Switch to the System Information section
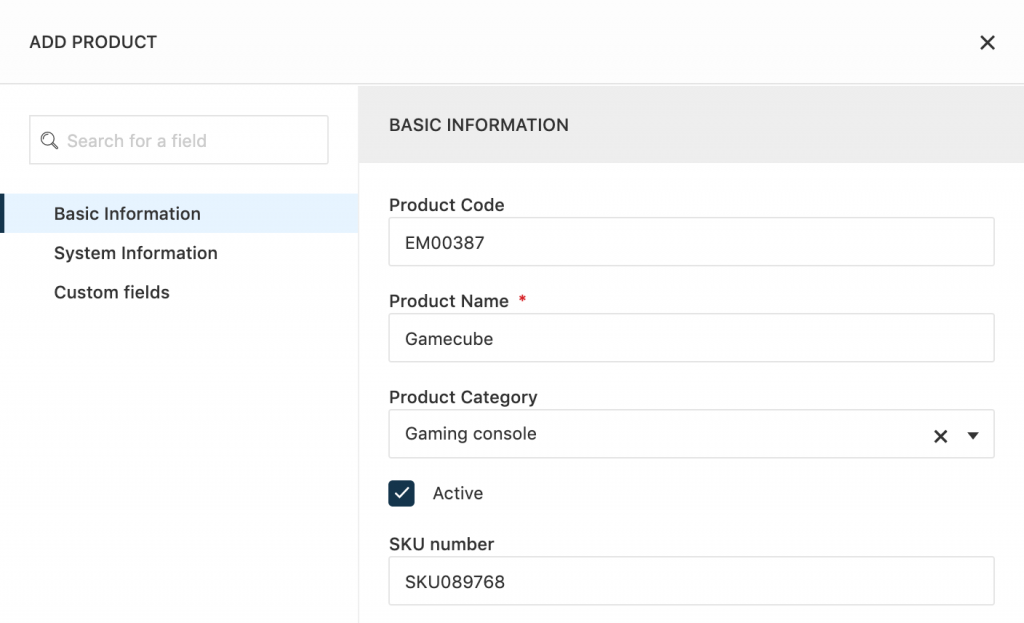This screenshot has height=623, width=1024. 136,253
